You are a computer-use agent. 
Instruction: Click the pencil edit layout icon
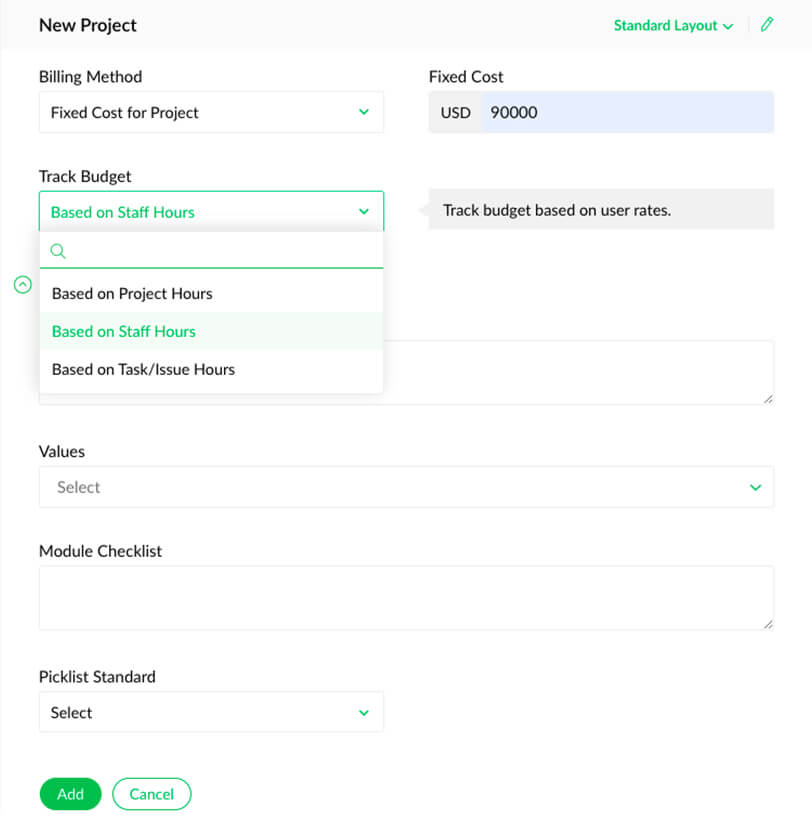click(767, 25)
